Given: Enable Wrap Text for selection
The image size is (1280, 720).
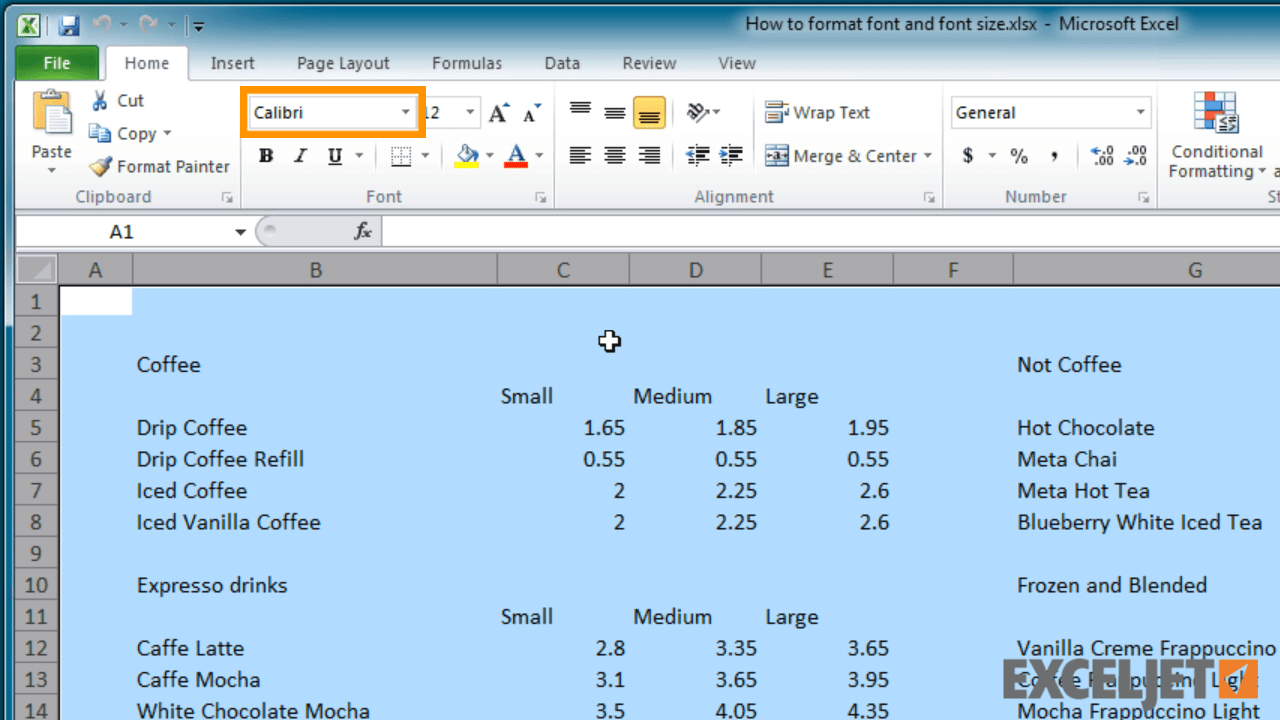Looking at the screenshot, I should [x=818, y=112].
